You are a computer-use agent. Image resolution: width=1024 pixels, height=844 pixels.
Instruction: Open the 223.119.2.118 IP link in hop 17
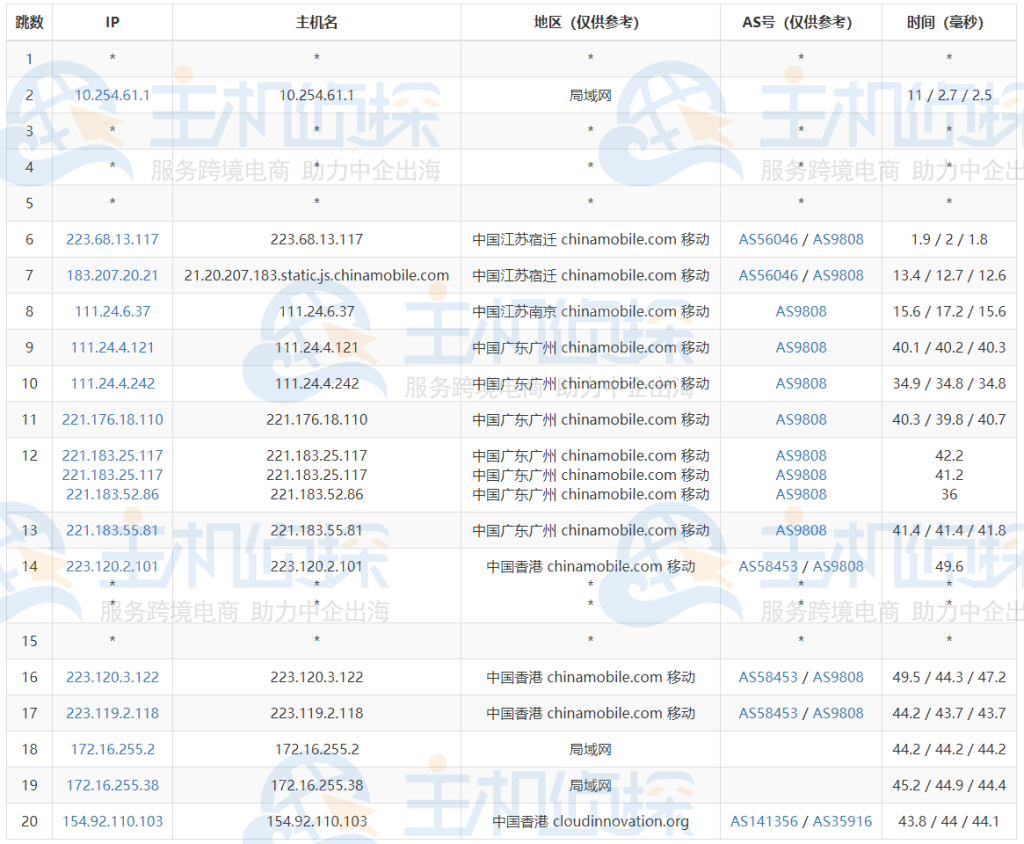coord(112,713)
